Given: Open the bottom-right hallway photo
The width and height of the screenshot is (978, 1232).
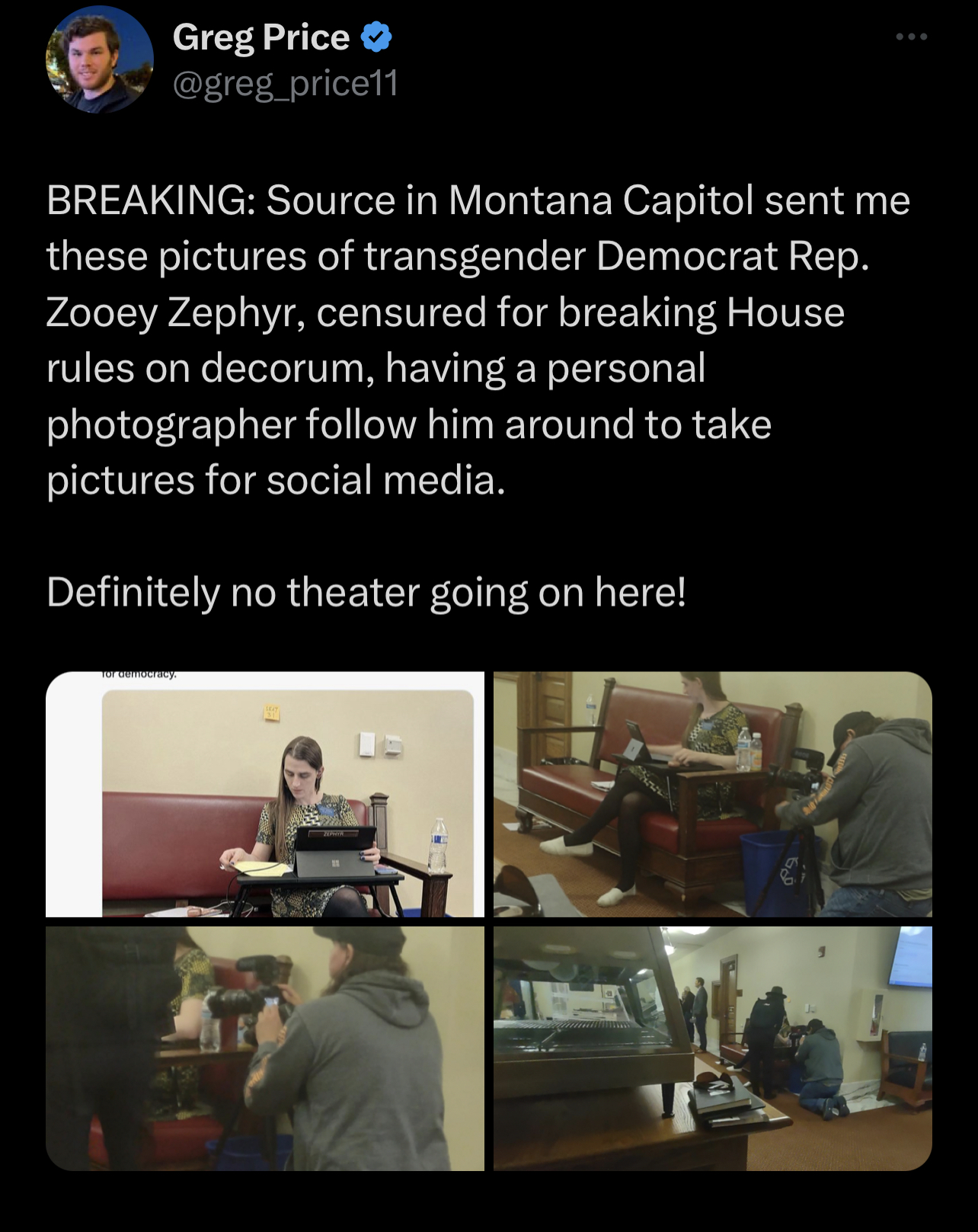Looking at the screenshot, I should 713,1048.
